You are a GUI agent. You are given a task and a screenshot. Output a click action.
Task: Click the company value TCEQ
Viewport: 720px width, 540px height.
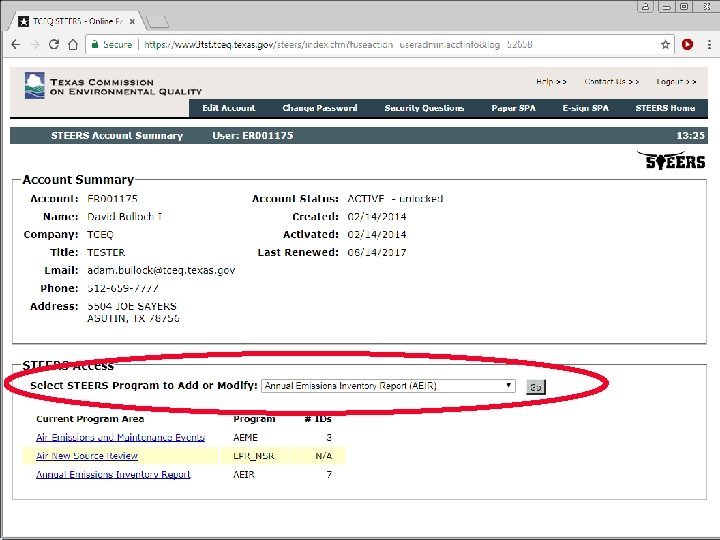pos(100,235)
